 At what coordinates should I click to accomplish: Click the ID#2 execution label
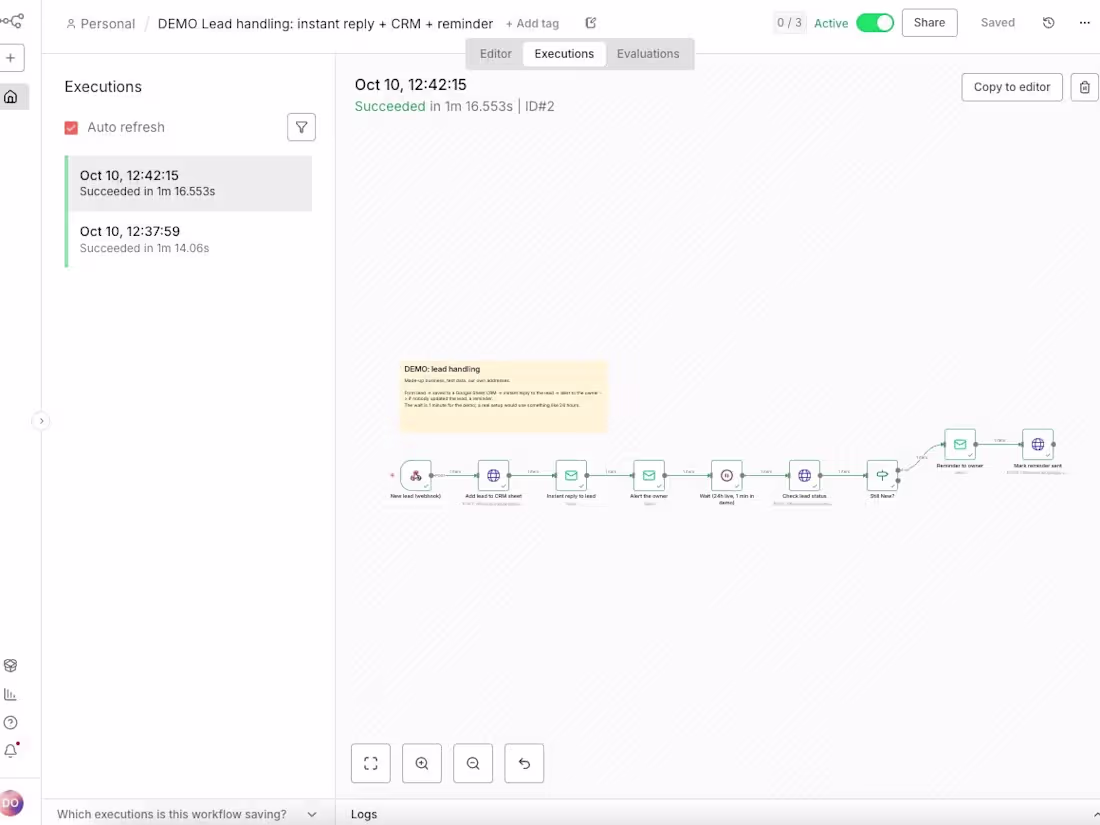point(539,107)
